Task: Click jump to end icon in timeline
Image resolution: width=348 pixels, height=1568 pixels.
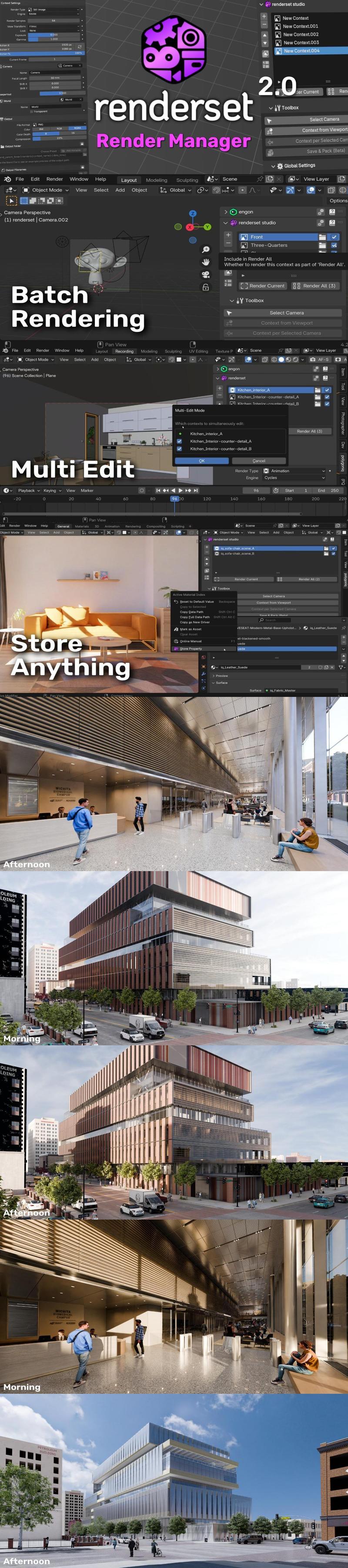Action: (195, 490)
